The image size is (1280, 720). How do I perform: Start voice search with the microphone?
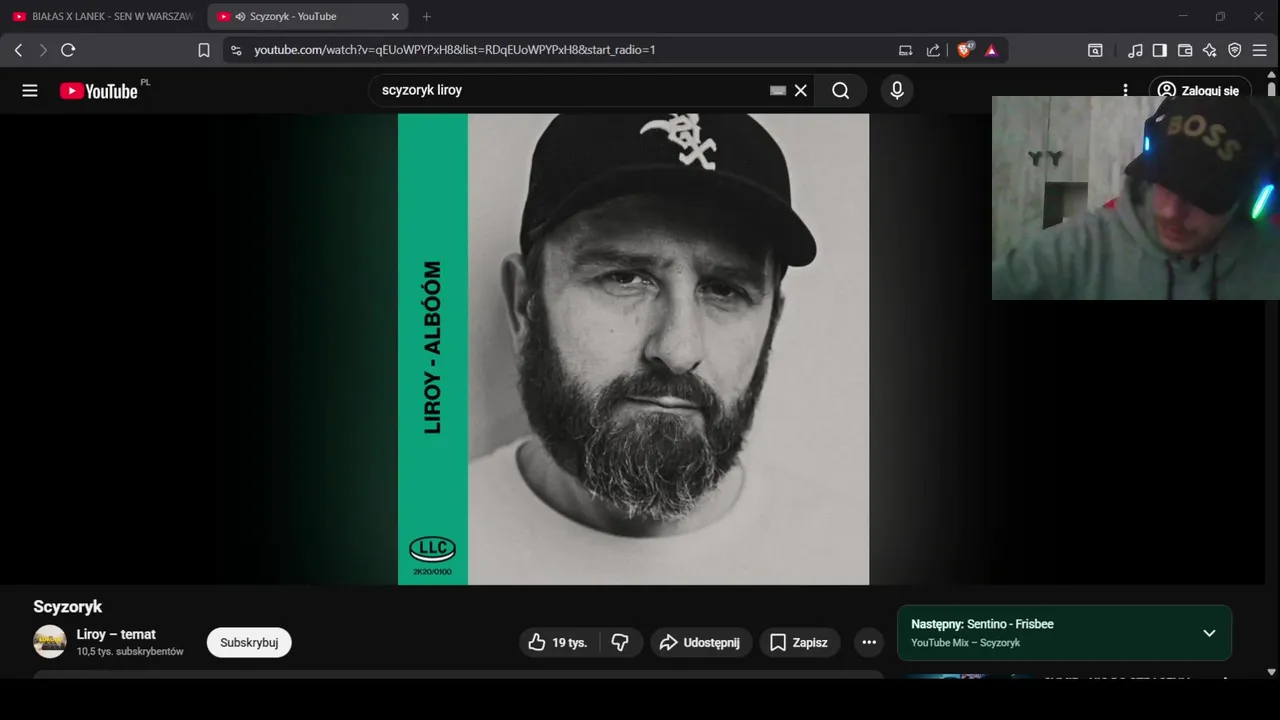coord(897,90)
